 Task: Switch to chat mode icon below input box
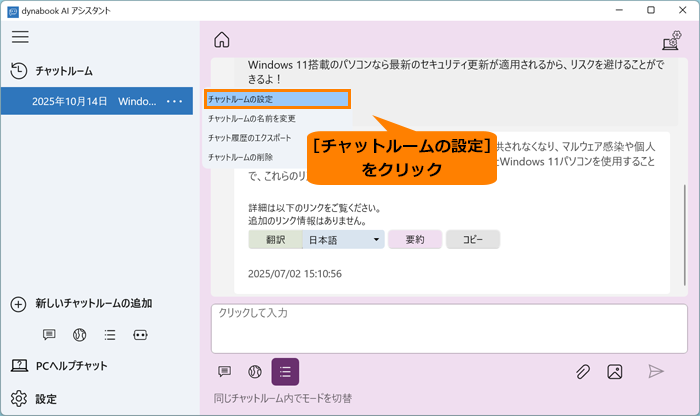coord(225,371)
